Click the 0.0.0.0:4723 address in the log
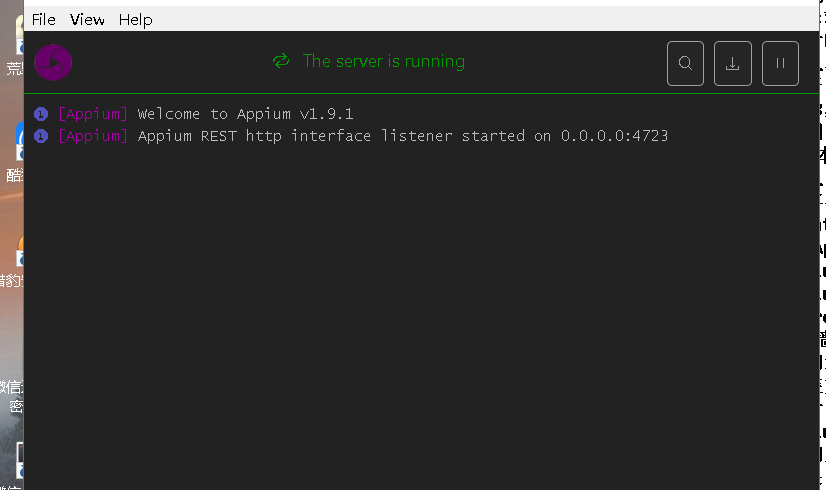This screenshot has width=826, height=490. [614, 136]
